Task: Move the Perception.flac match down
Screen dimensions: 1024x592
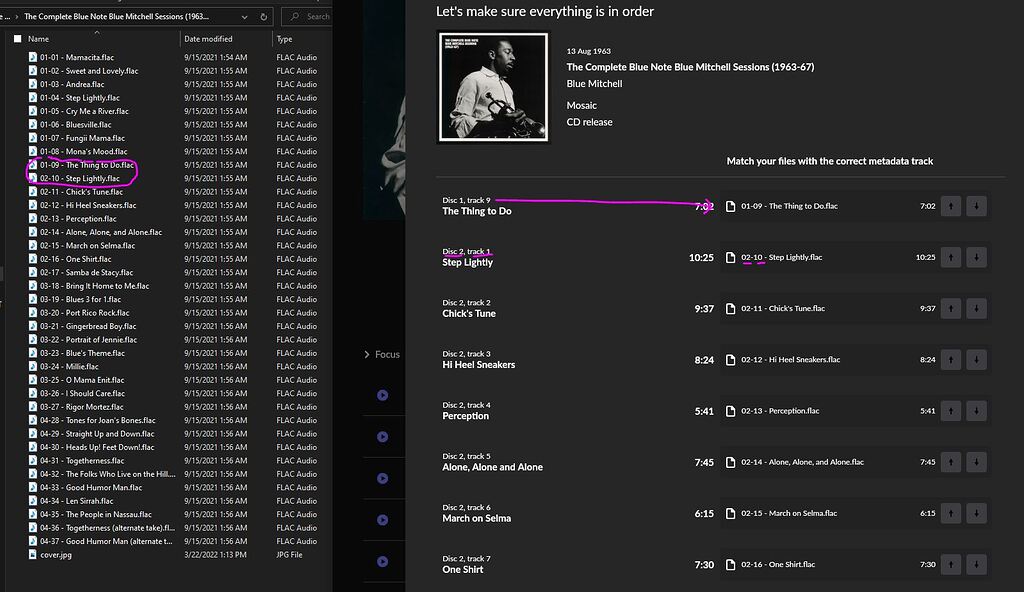Action: (977, 411)
